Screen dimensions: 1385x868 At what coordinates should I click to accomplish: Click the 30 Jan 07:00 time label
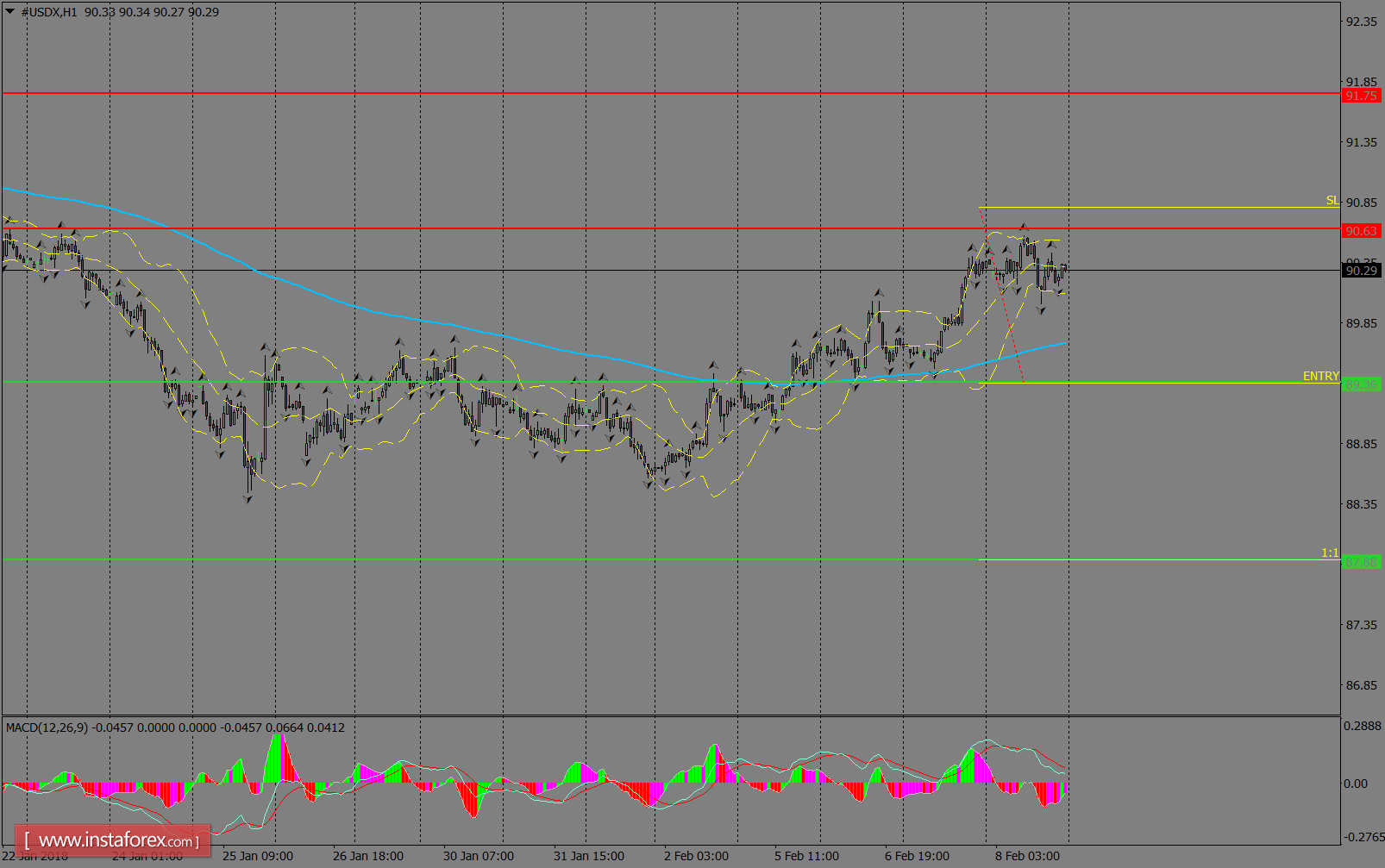coord(478,856)
